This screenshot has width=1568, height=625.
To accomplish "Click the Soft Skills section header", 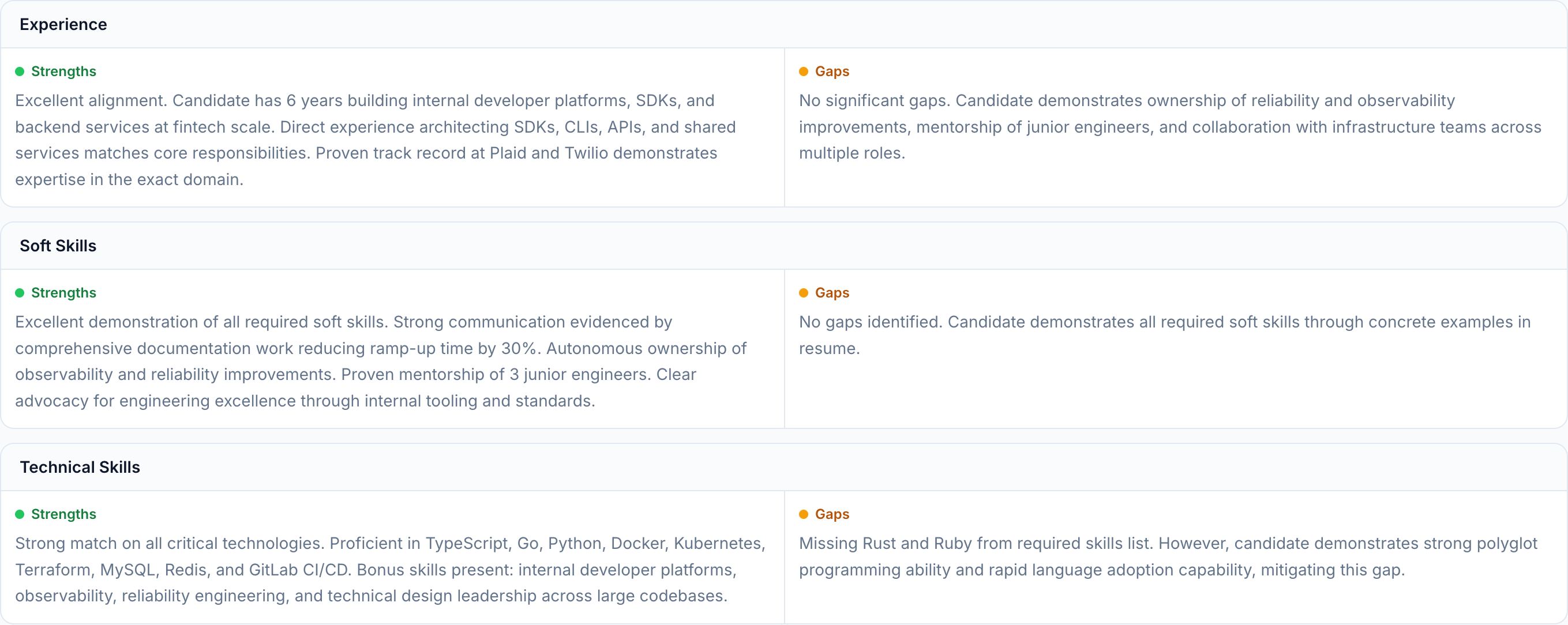I will (x=58, y=246).
